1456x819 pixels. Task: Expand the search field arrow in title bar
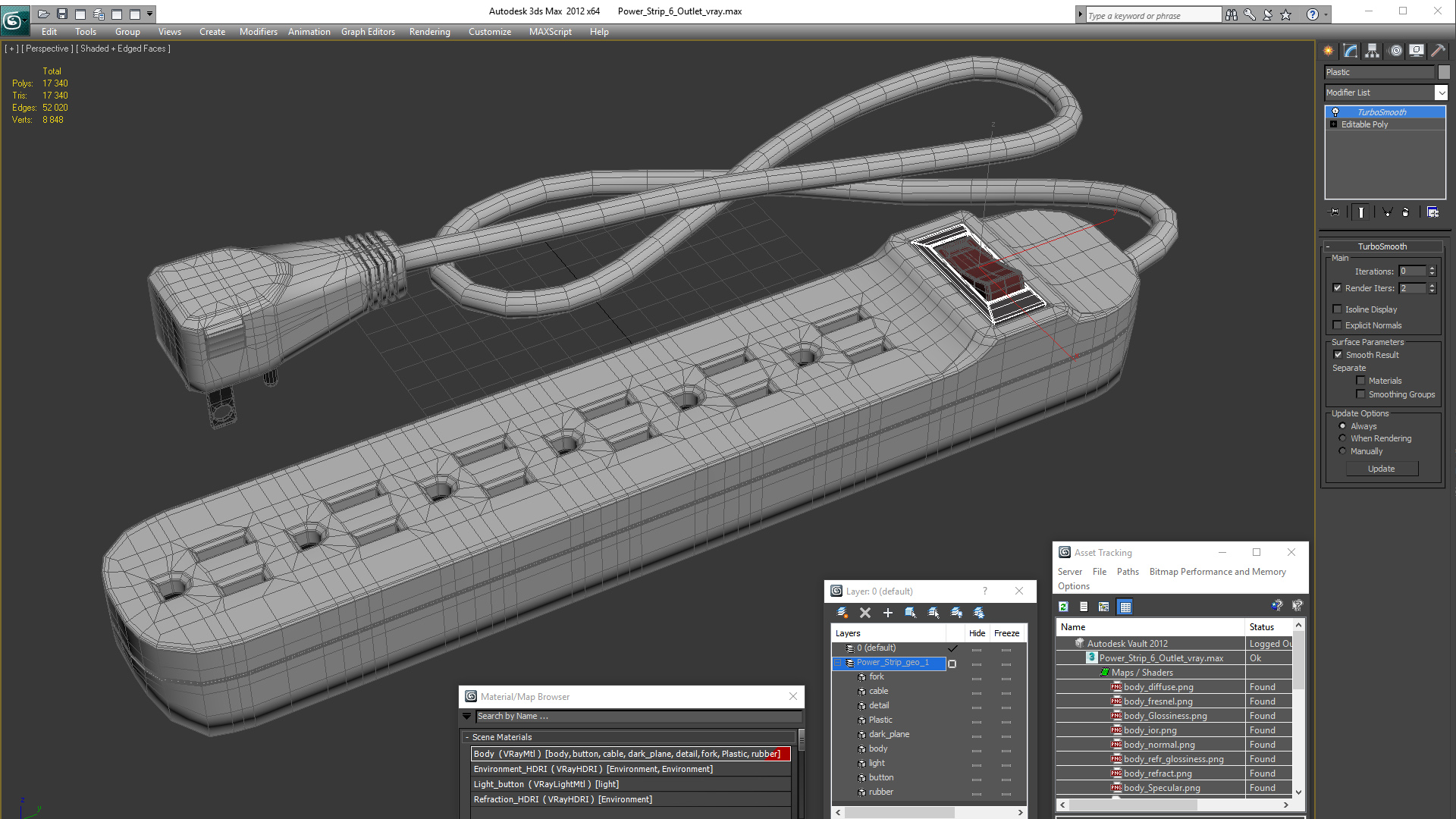click(x=1081, y=15)
